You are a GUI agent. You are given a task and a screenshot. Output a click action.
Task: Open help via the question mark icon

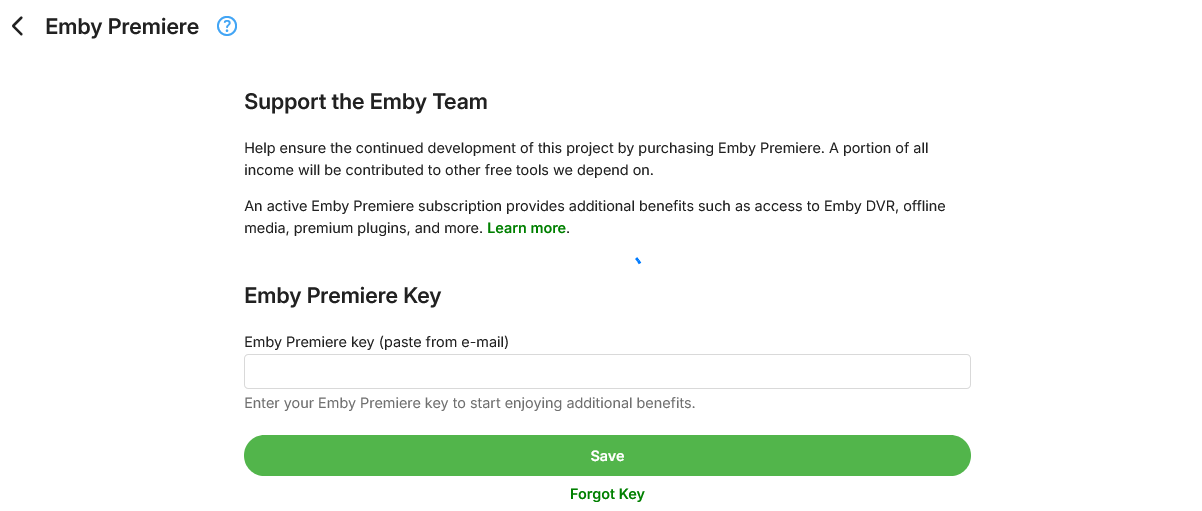pyautogui.click(x=227, y=27)
